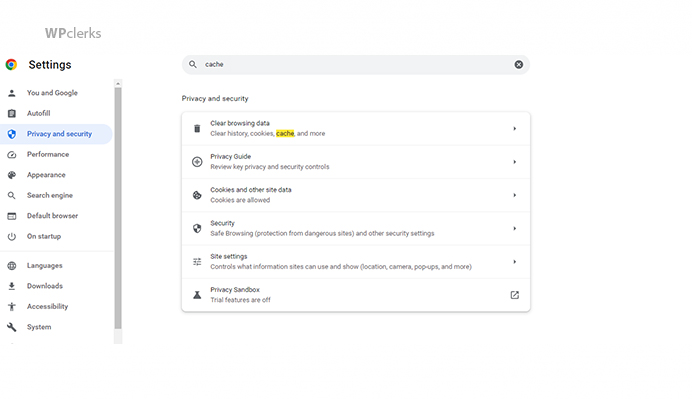
Task: Click the cookie icon in results
Action: [197, 195]
